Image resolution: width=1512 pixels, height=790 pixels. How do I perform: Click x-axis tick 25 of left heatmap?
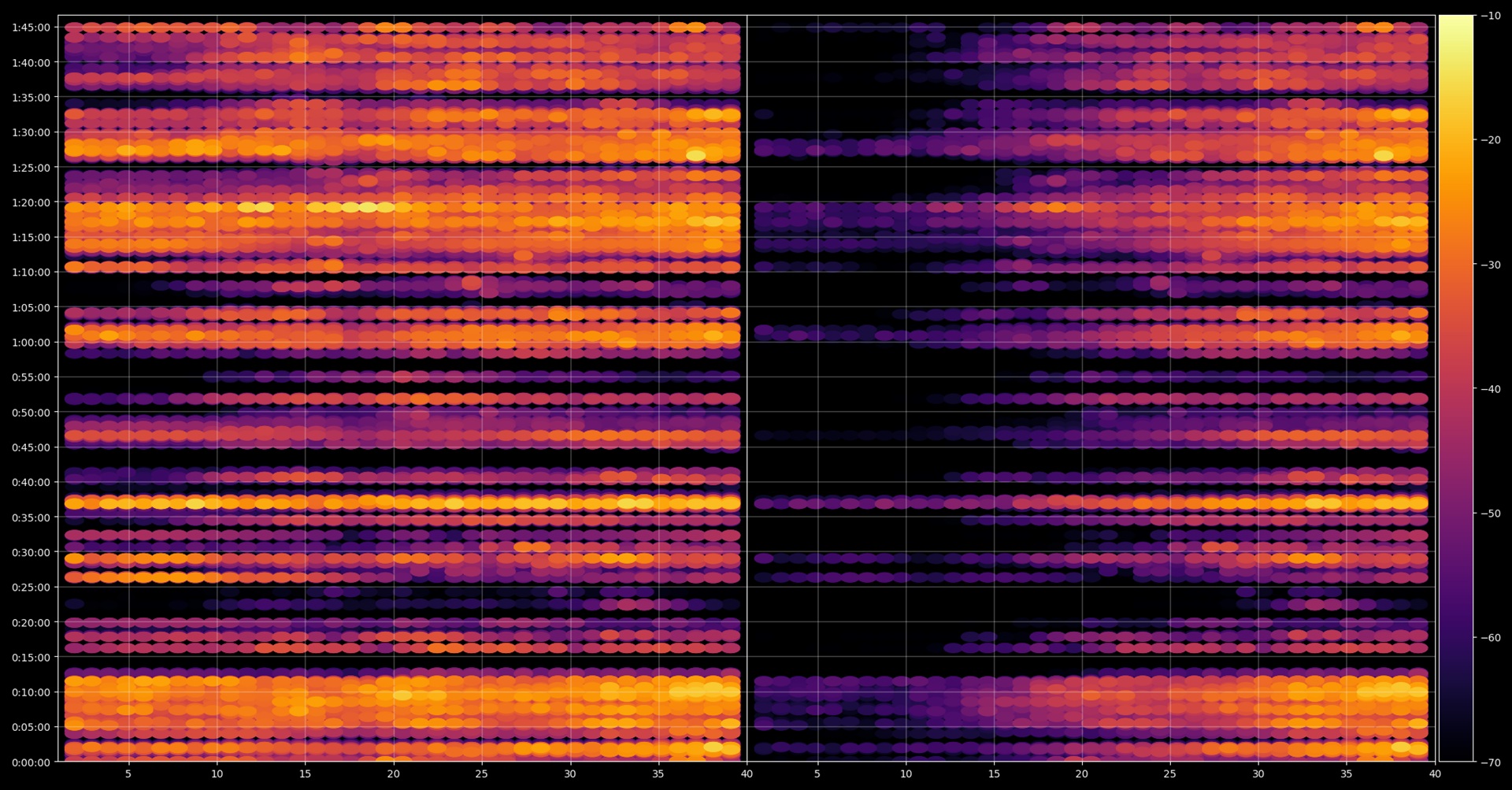point(481,774)
